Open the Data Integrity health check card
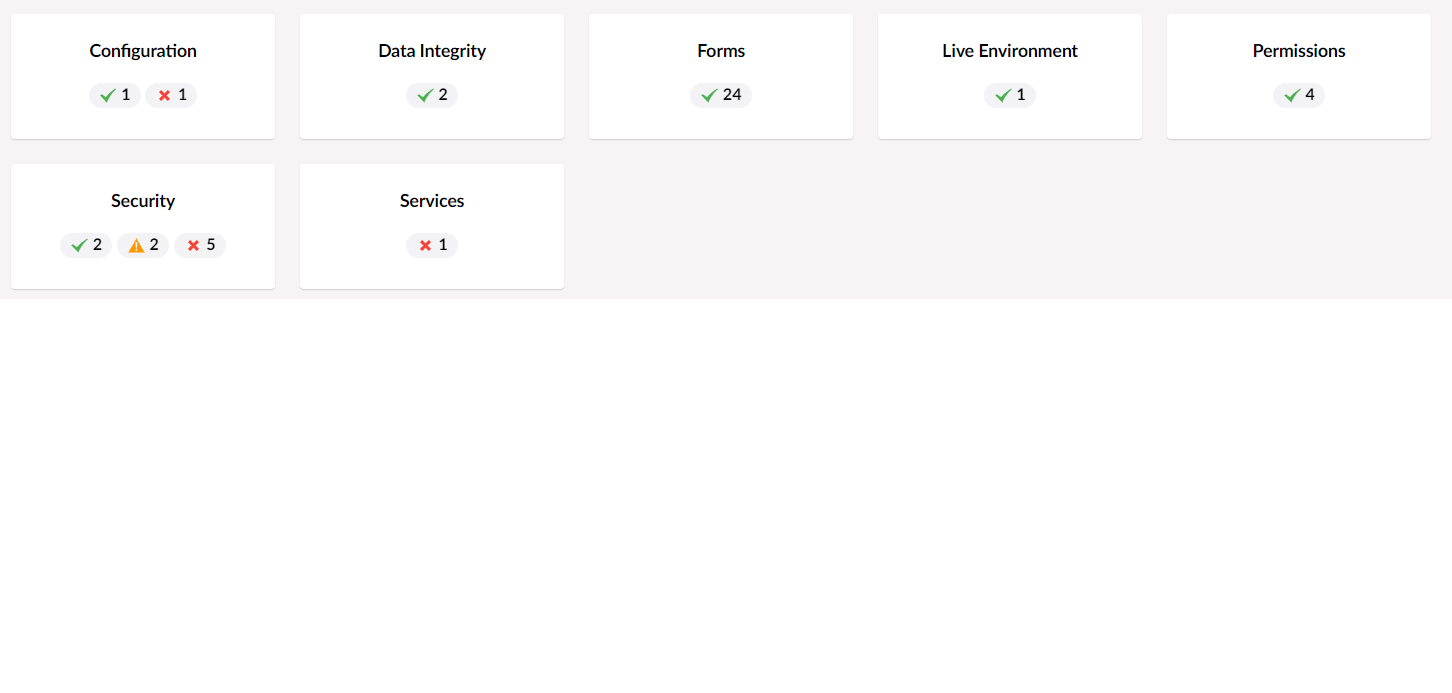Screen dimensions: 1452x693 [432, 76]
